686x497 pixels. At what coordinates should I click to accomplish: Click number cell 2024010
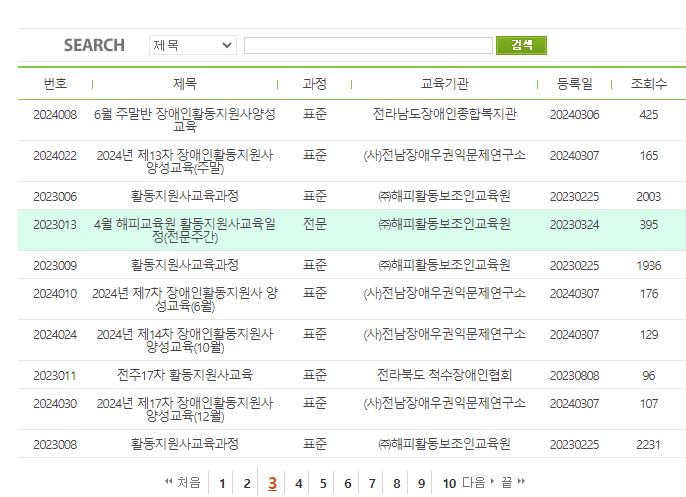(55, 294)
